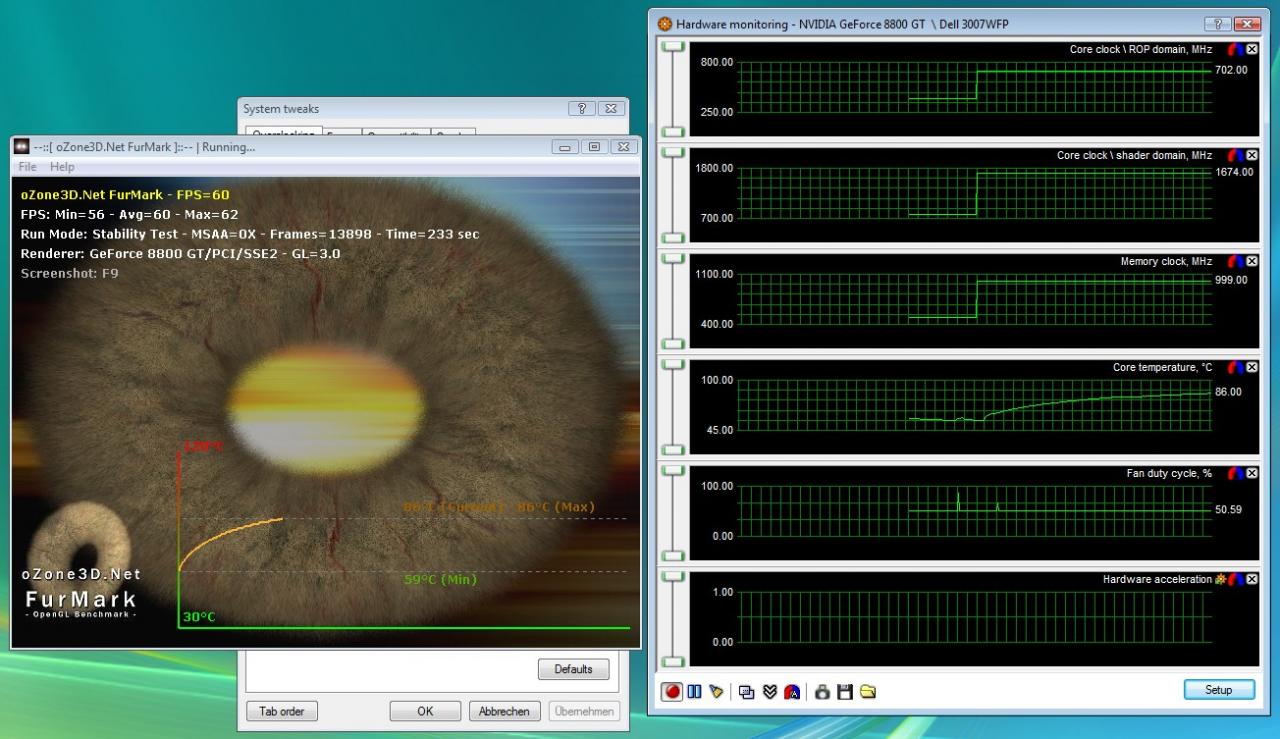1280x739 pixels.
Task: Click the 'Run Mode: Stability Test' info line
Action: pyautogui.click(x=249, y=233)
